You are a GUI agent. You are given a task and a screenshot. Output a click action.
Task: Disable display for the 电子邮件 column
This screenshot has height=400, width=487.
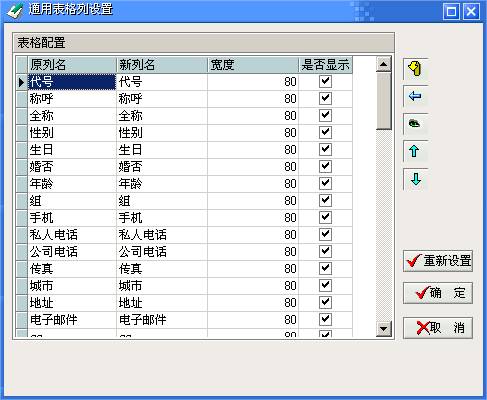pyautogui.click(x=325, y=319)
